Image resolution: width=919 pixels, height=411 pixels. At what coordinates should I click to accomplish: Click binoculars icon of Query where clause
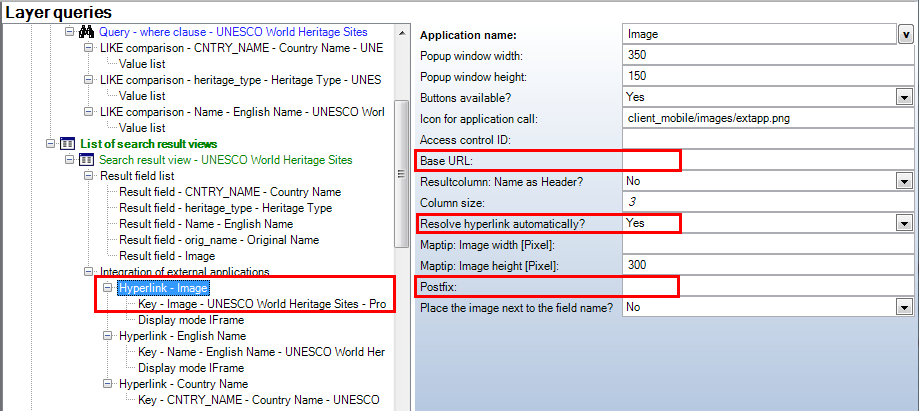(x=87, y=32)
